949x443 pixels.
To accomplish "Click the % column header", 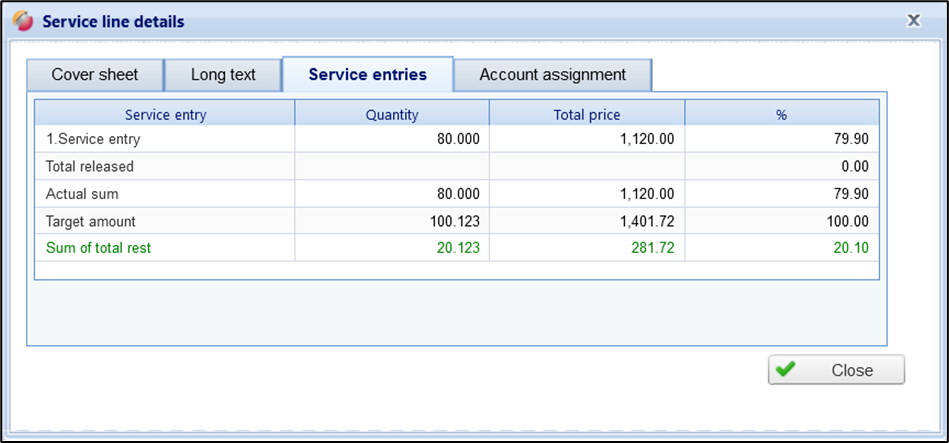I will point(781,115).
